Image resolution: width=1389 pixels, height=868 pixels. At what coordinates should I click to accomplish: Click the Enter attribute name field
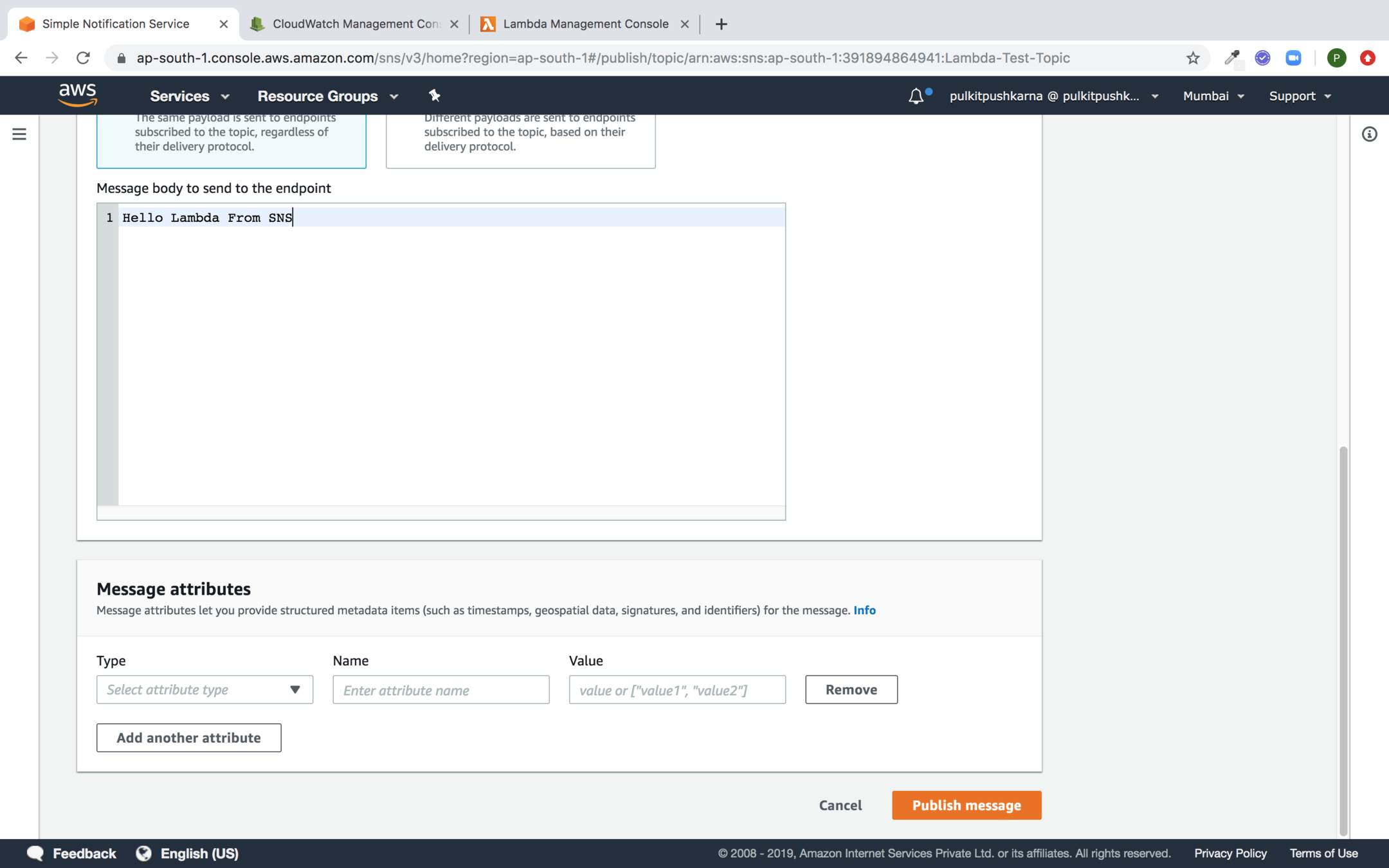[x=440, y=690]
